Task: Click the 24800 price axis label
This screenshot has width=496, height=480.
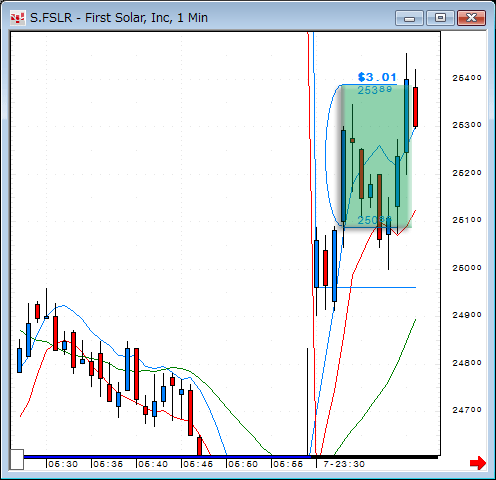Action: point(467,363)
